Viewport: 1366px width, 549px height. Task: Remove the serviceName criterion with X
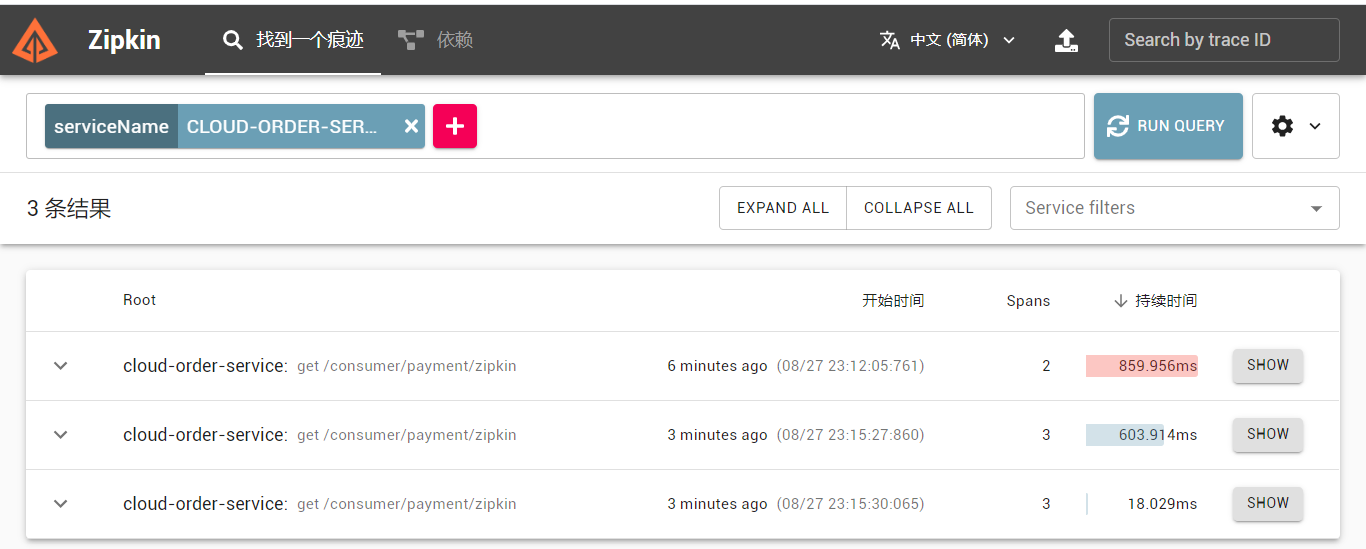(x=411, y=126)
